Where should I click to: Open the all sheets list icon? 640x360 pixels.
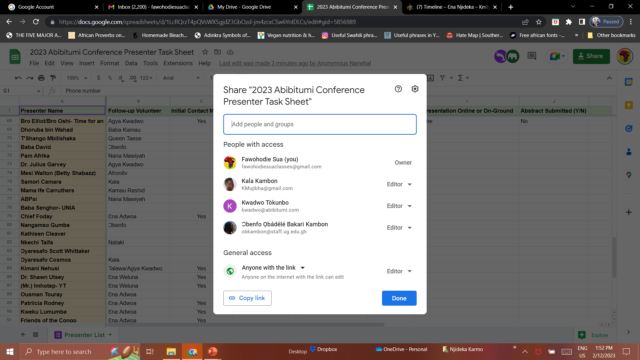[36, 335]
